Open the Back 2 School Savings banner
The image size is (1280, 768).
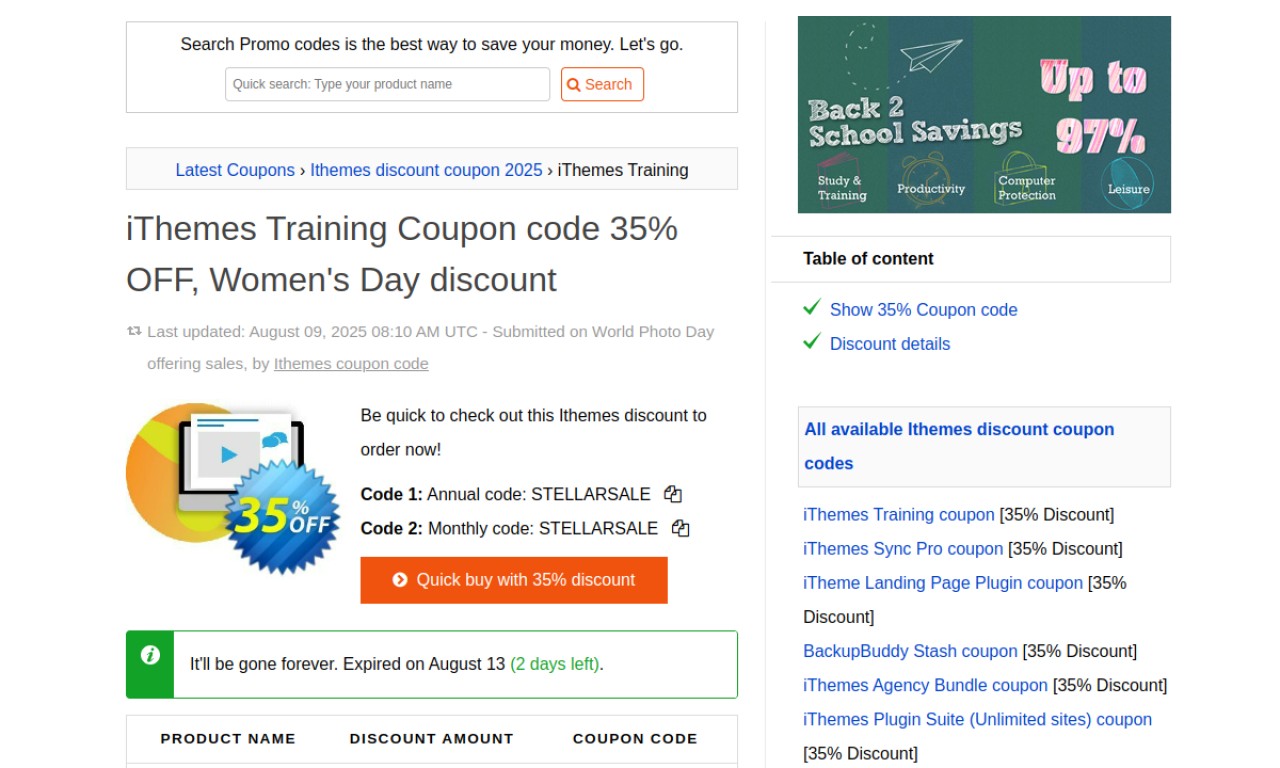[984, 114]
